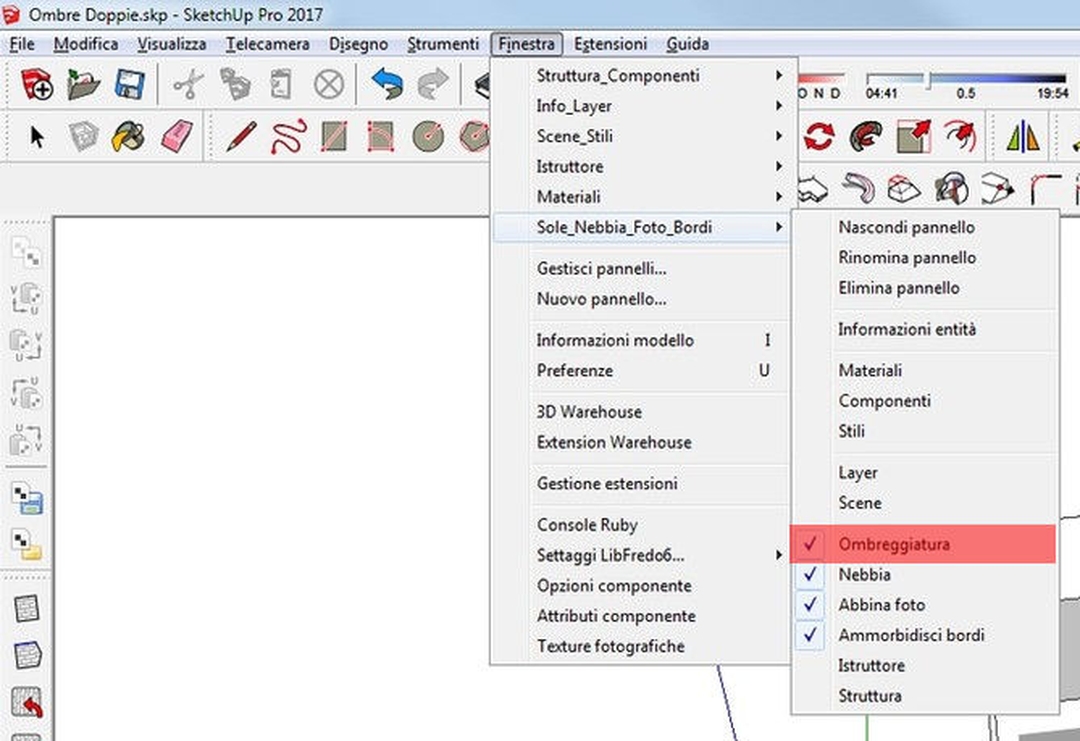Click the texture icon with yellow folder
Screen dimensions: 1080x741
coord(28,545)
